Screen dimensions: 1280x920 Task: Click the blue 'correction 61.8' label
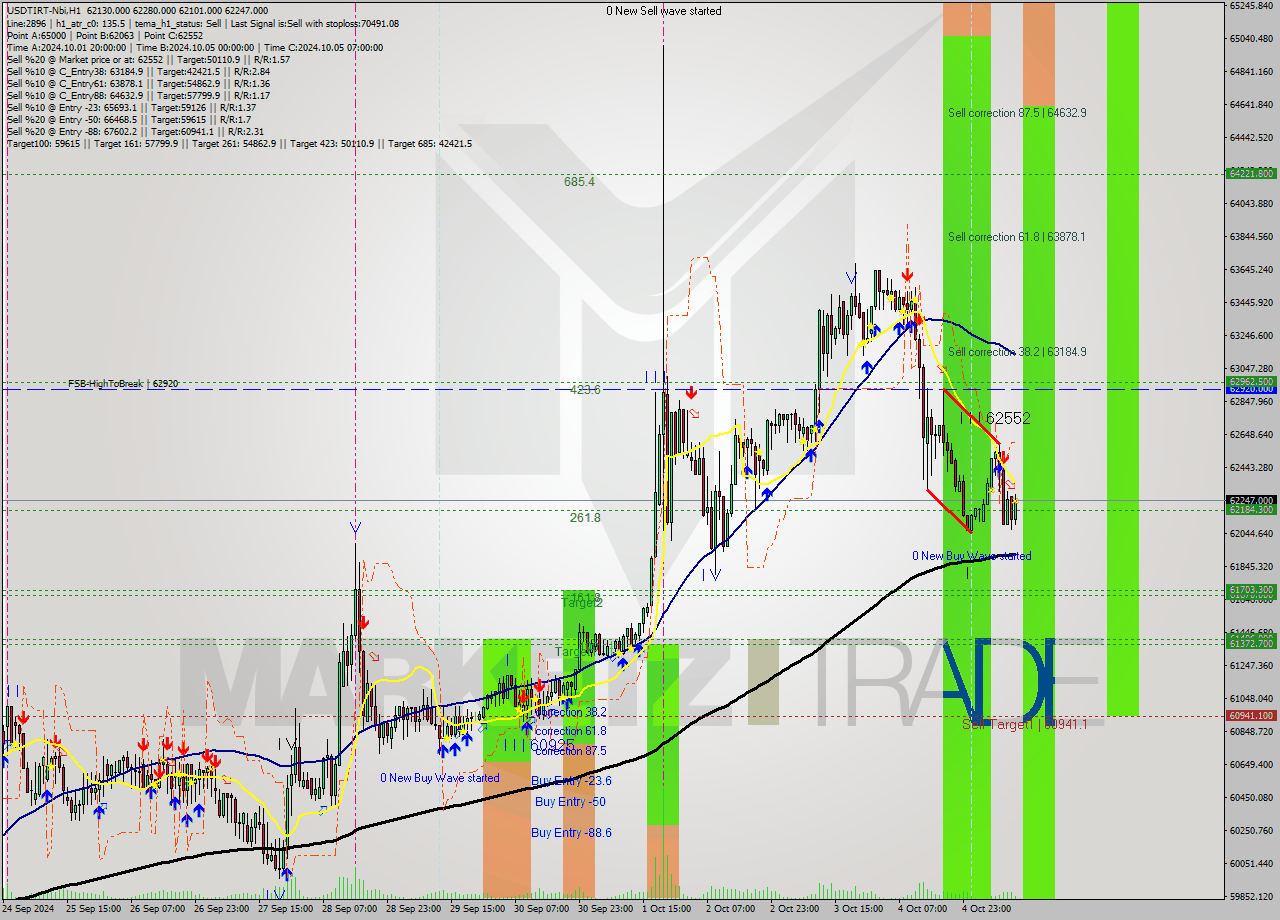[x=571, y=731]
